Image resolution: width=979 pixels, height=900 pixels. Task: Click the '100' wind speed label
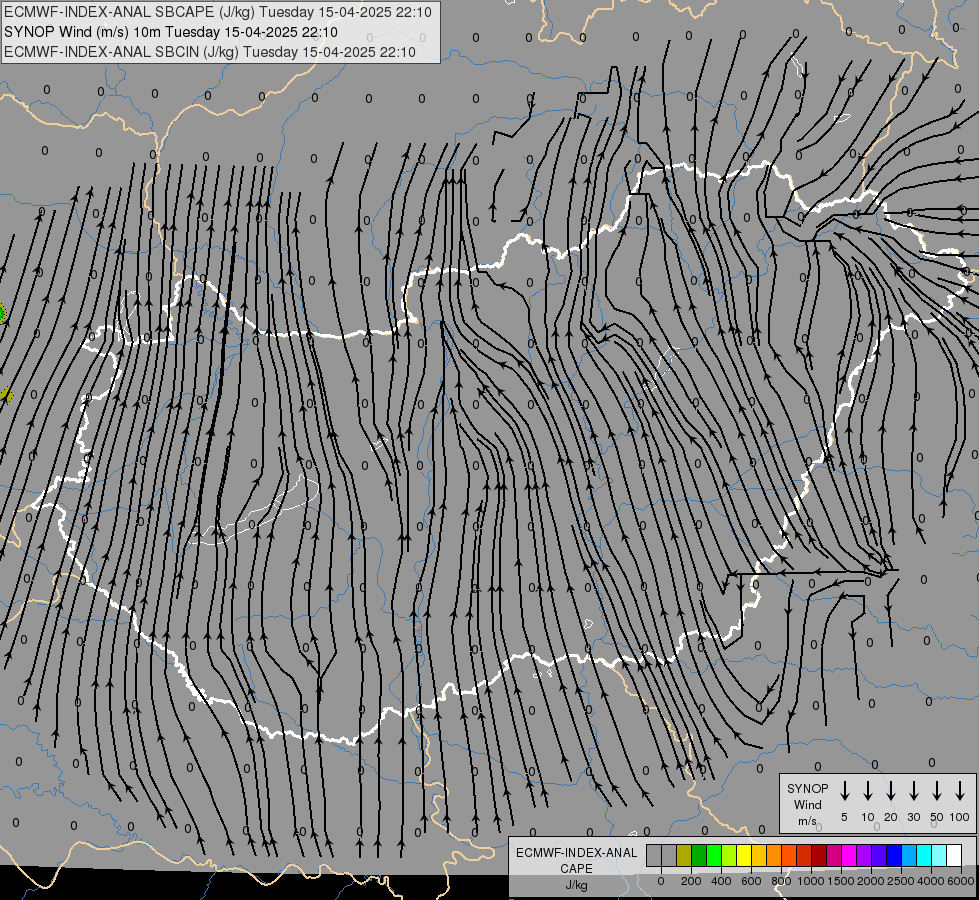pyautogui.click(x=960, y=817)
